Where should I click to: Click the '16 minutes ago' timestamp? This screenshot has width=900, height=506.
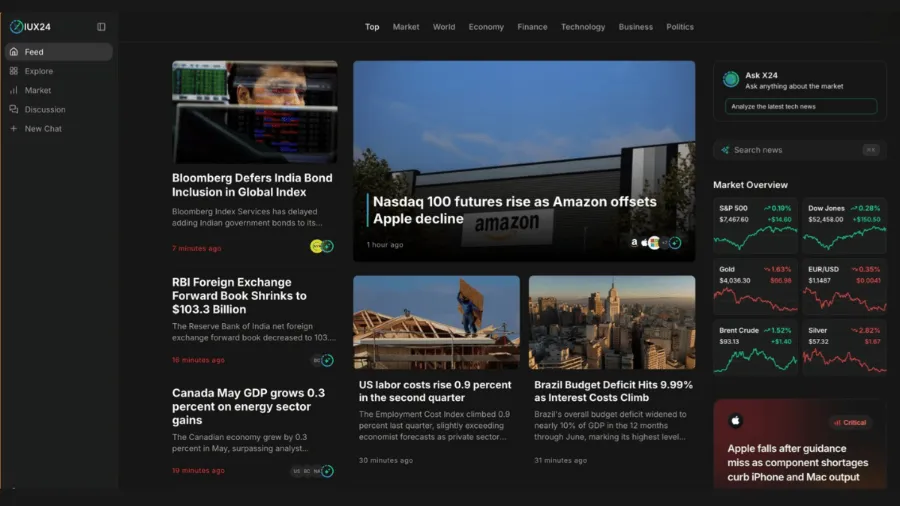[x=198, y=360]
